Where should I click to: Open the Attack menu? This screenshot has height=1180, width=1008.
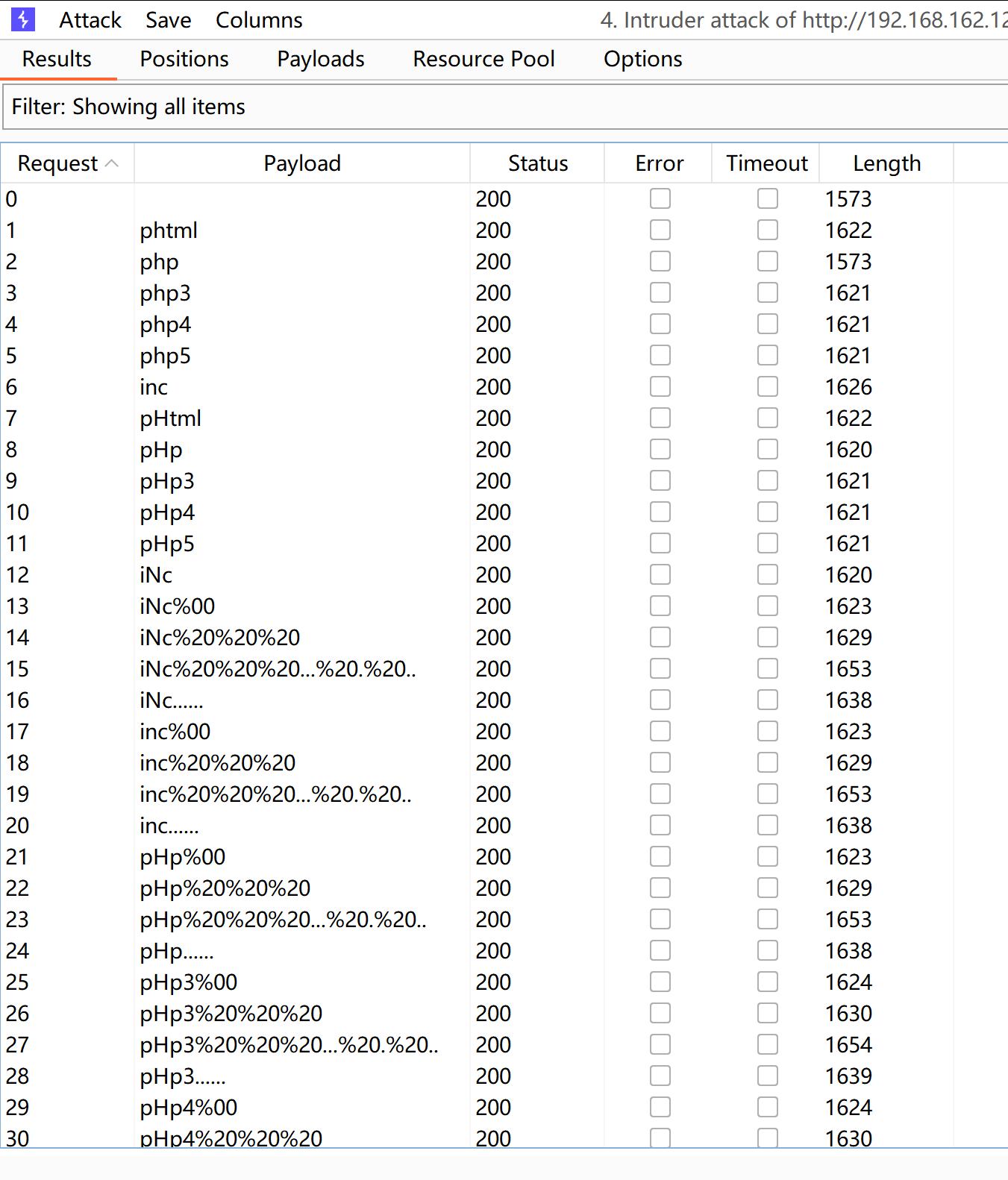pyautogui.click(x=90, y=20)
